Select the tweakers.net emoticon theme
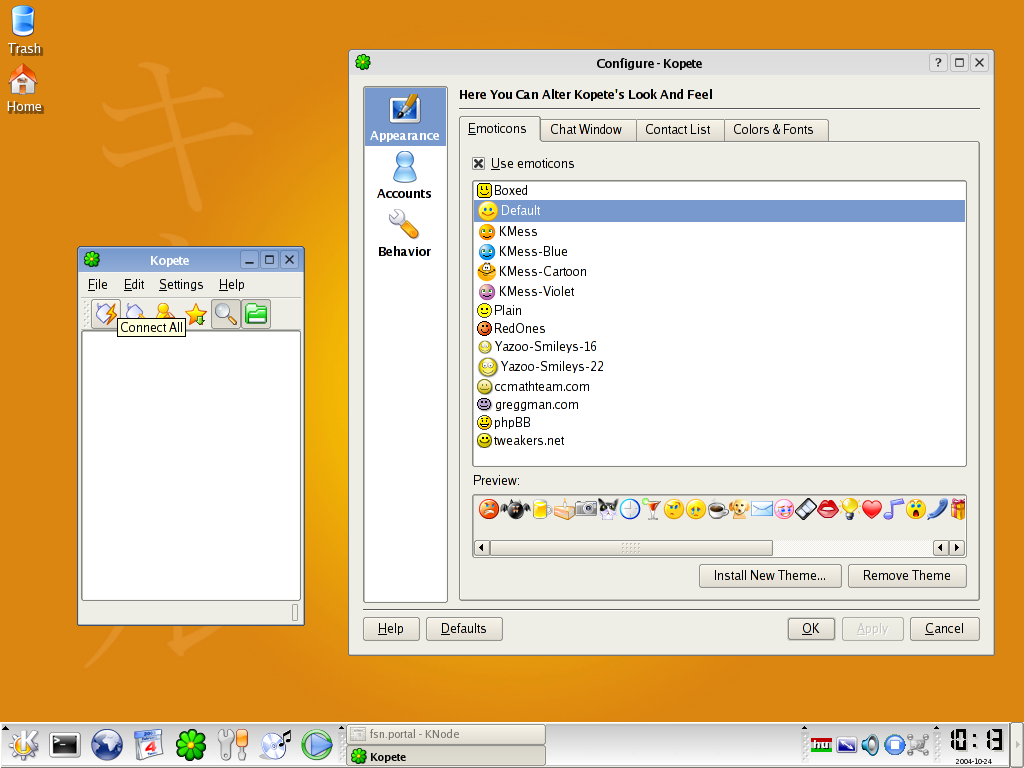1024x768 pixels. [x=720, y=441]
